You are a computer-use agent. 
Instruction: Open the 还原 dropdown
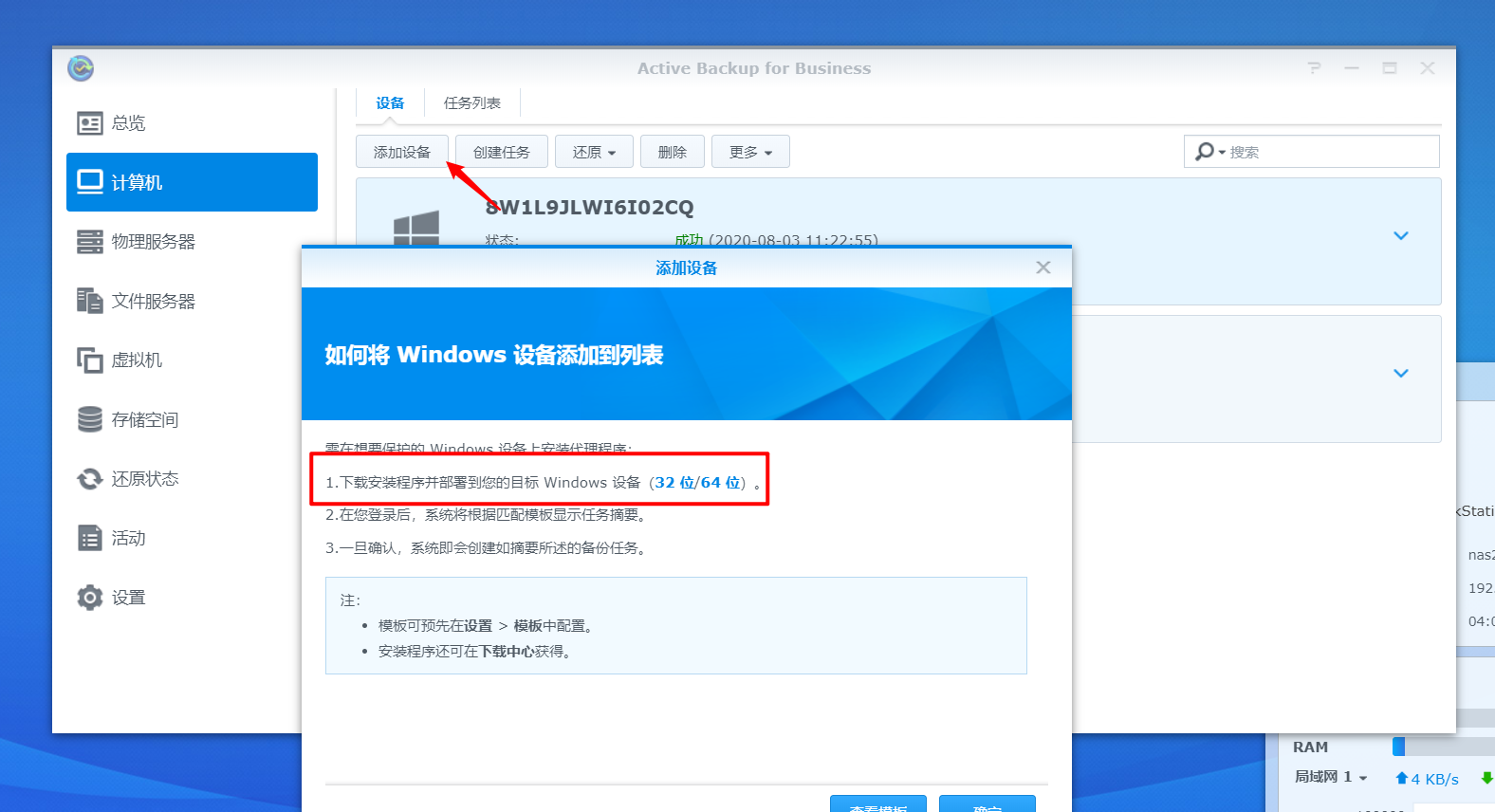[x=594, y=152]
